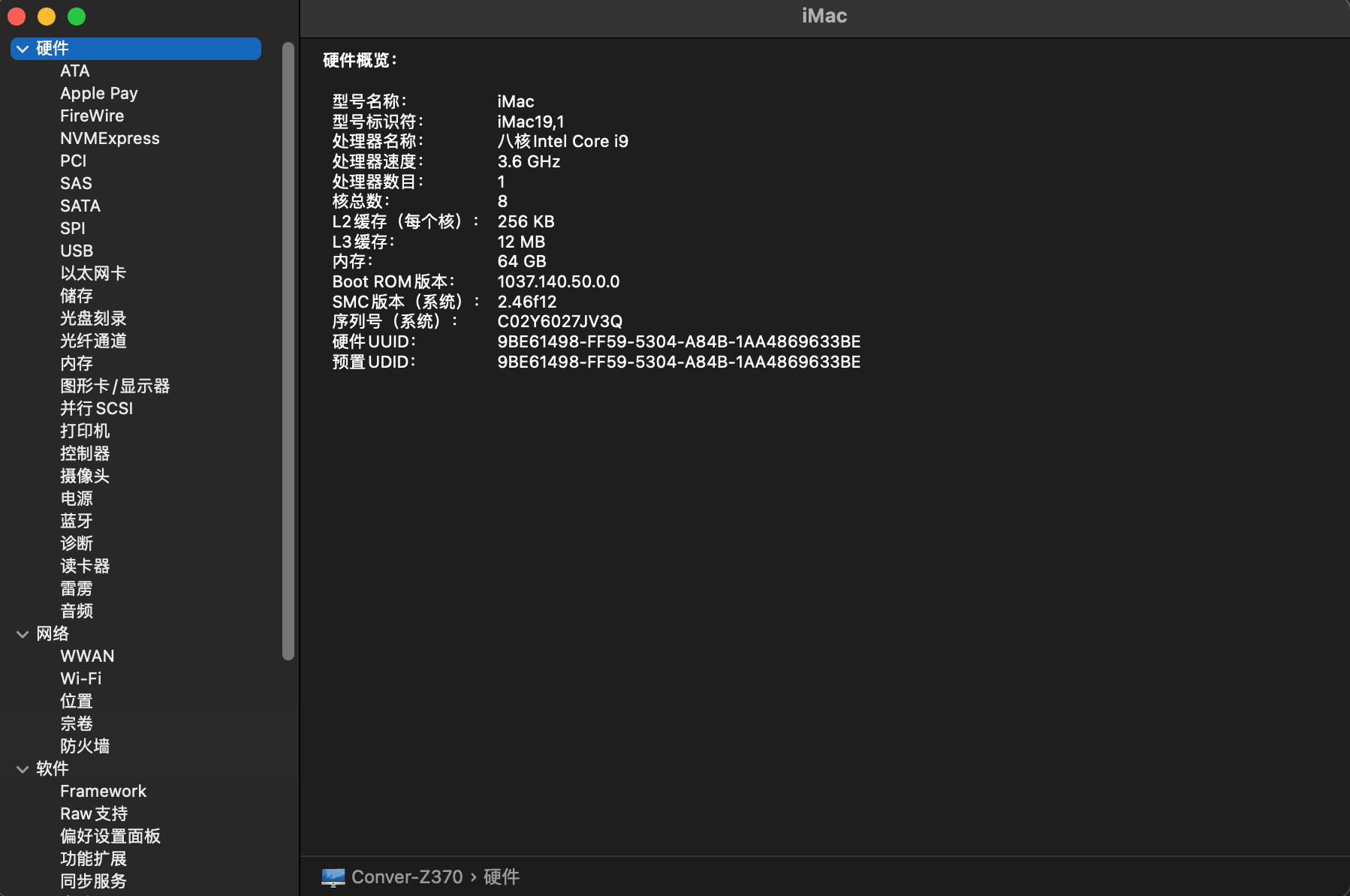The width and height of the screenshot is (1350, 896).
Task: Collapse the 网络 section chevron
Action: tap(23, 634)
